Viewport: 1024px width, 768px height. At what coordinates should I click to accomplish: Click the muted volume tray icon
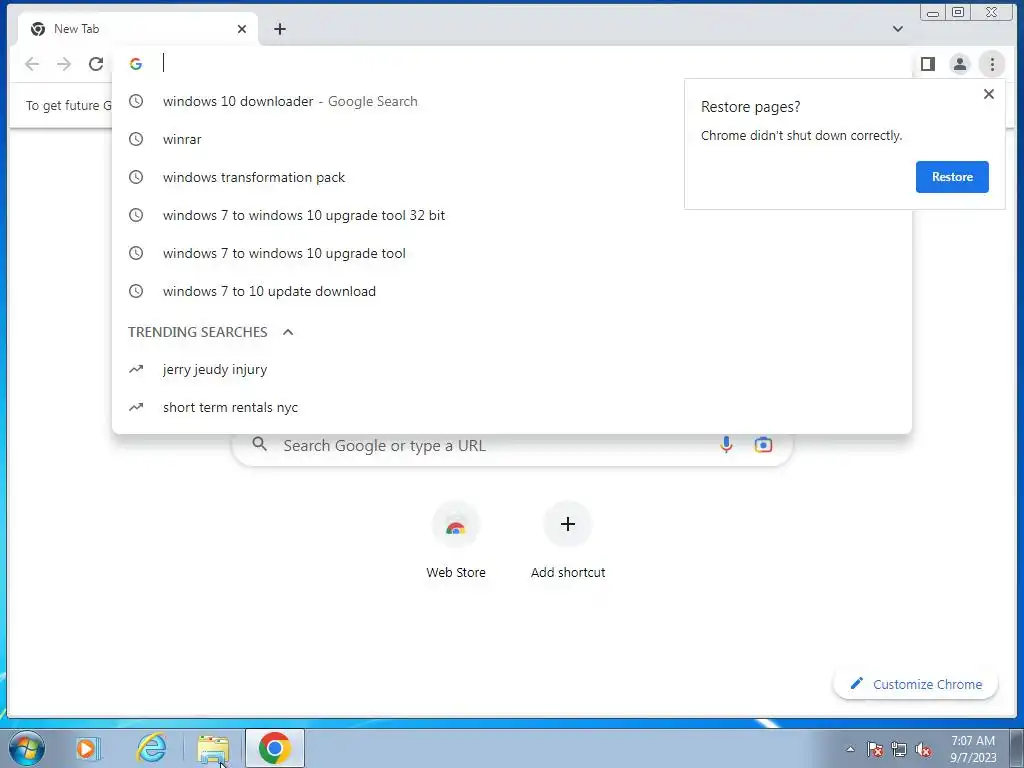point(923,749)
